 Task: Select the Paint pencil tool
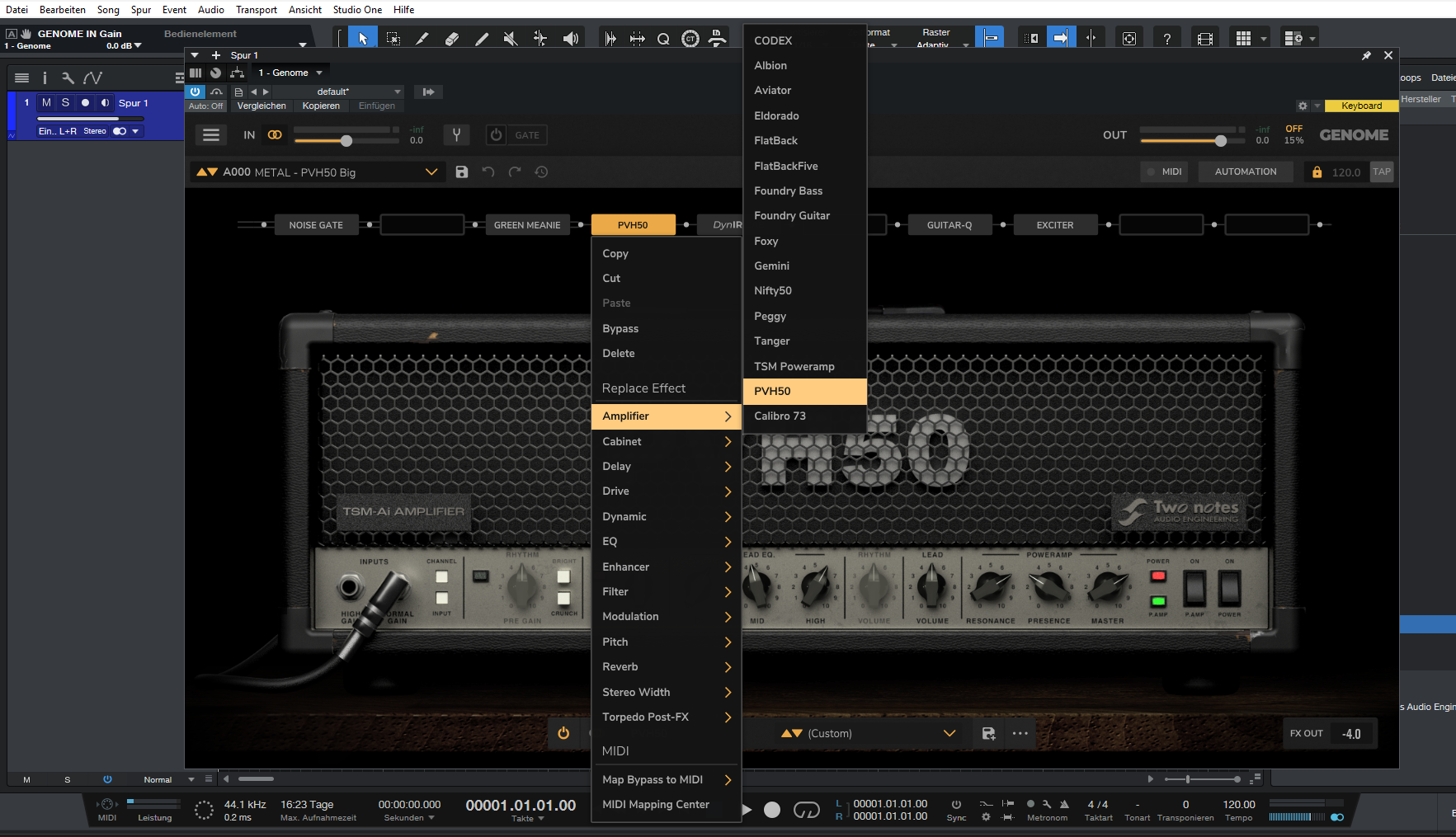[x=482, y=39]
